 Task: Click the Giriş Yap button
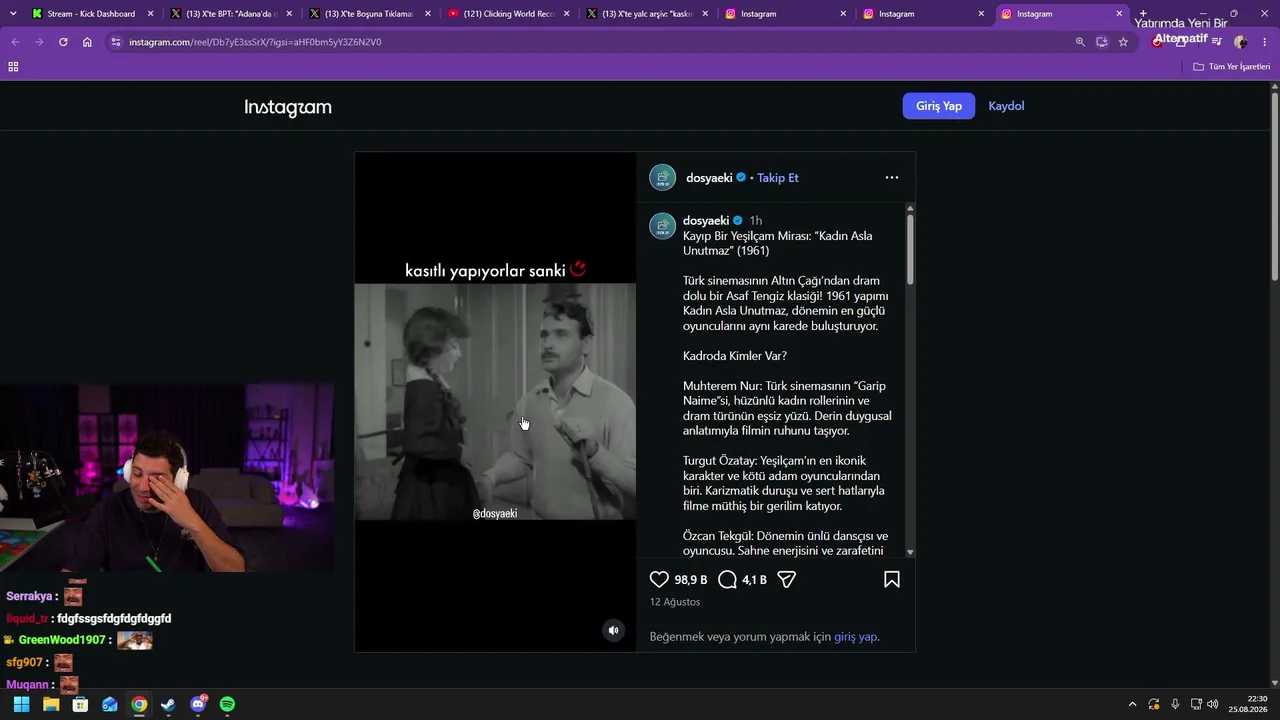(x=939, y=106)
